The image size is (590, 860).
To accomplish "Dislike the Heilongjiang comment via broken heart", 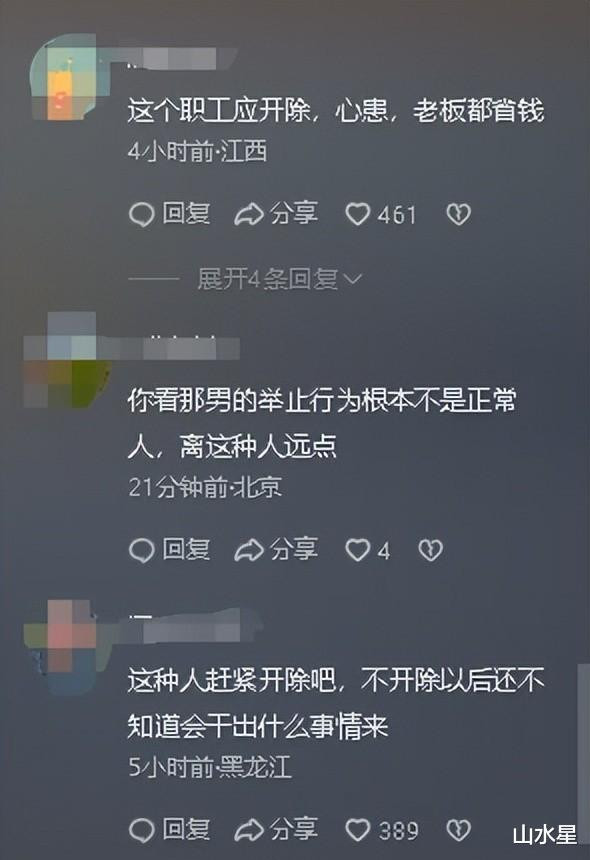I will (x=458, y=830).
